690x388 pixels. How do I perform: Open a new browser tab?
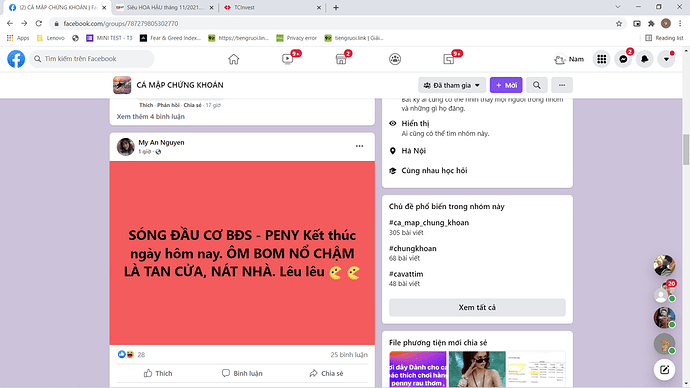336,7
